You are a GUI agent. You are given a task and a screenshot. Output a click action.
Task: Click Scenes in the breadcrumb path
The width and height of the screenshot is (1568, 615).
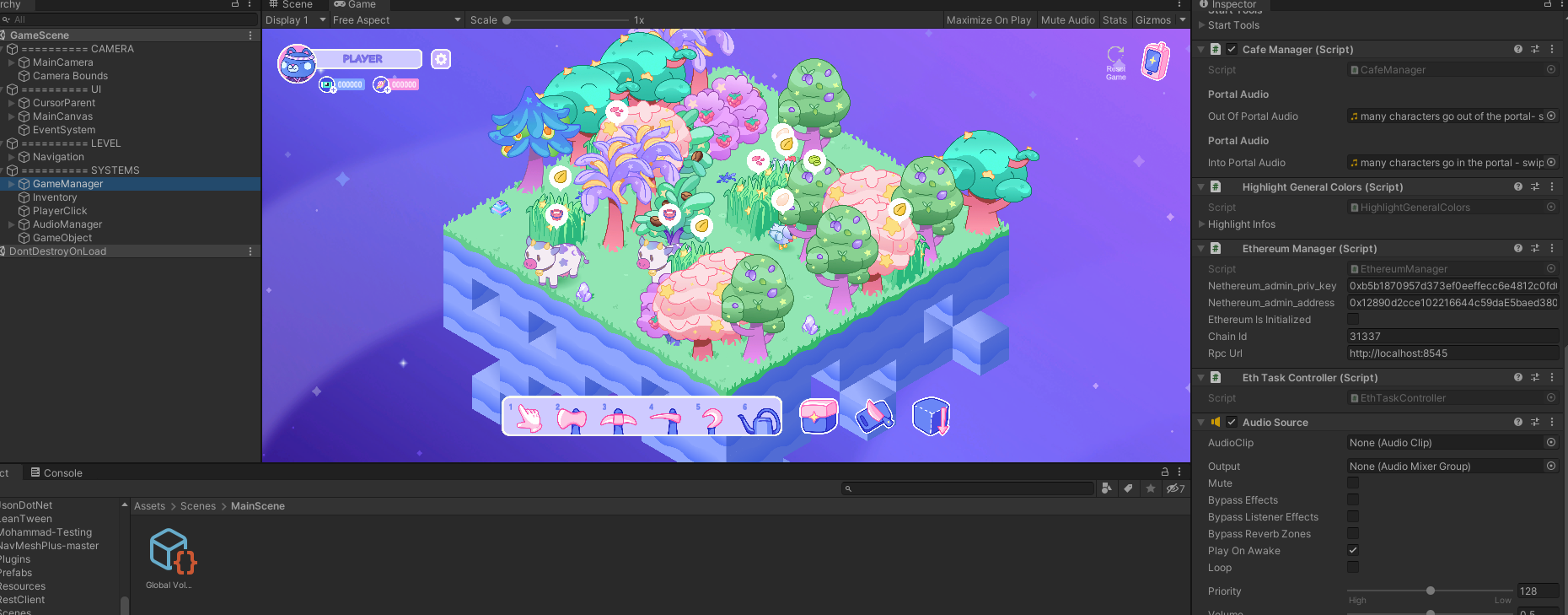pyautogui.click(x=198, y=506)
